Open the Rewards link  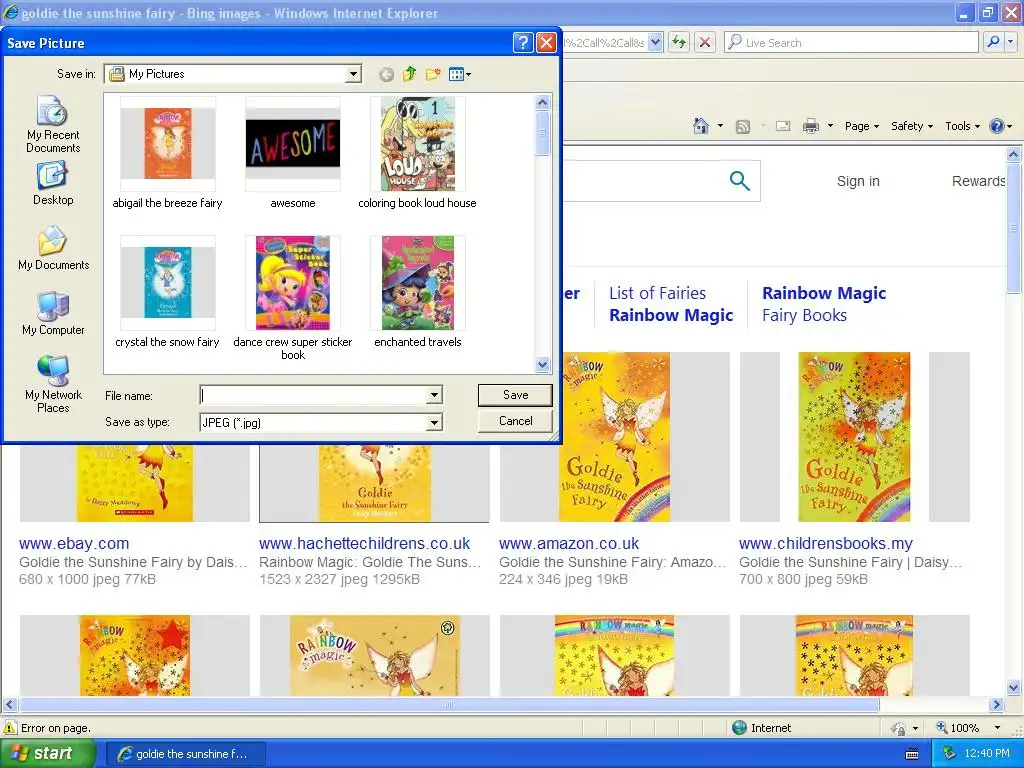click(x=978, y=181)
